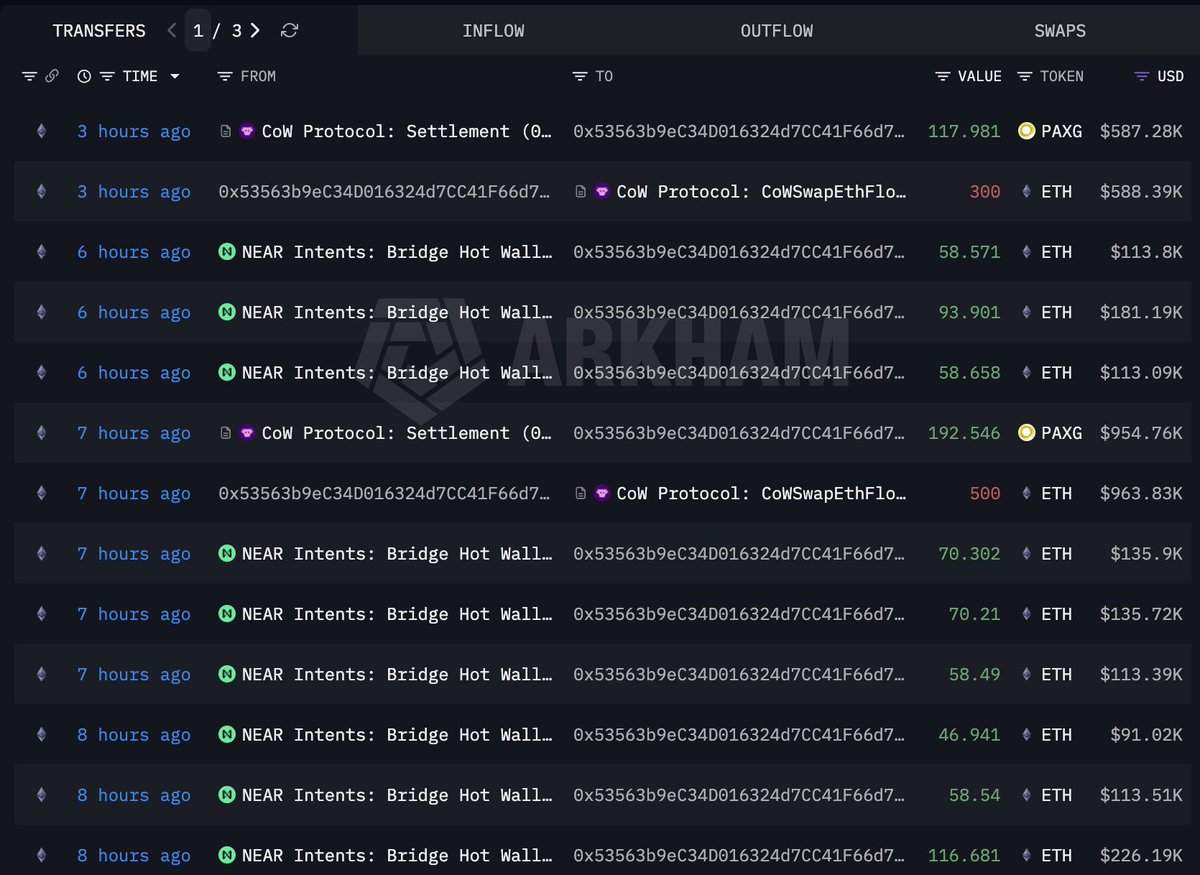The width and height of the screenshot is (1200, 875).
Task: Select USD amount $963.83K
Action: pyautogui.click(x=1141, y=493)
